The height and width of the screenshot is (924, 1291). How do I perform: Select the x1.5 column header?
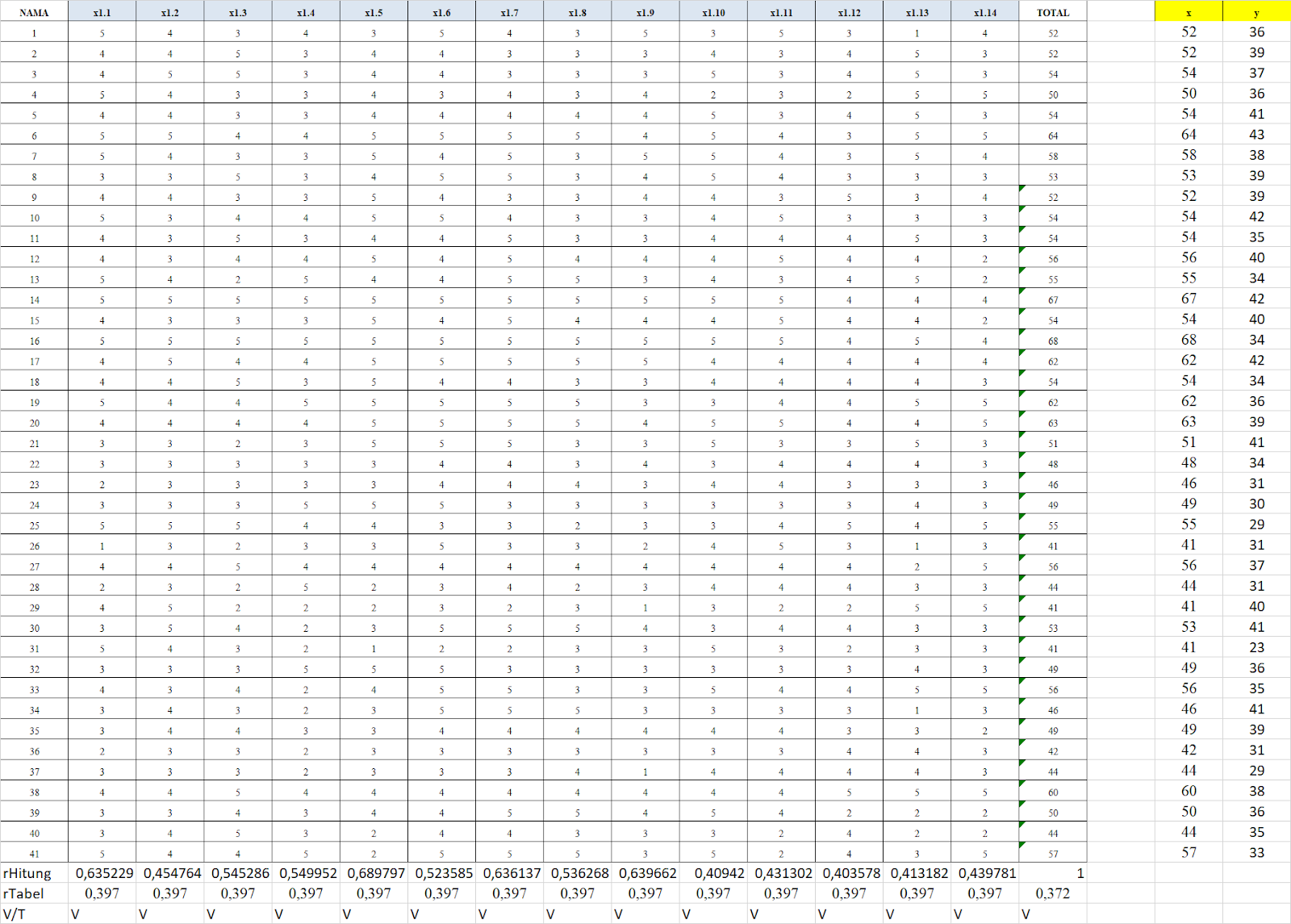tap(374, 12)
